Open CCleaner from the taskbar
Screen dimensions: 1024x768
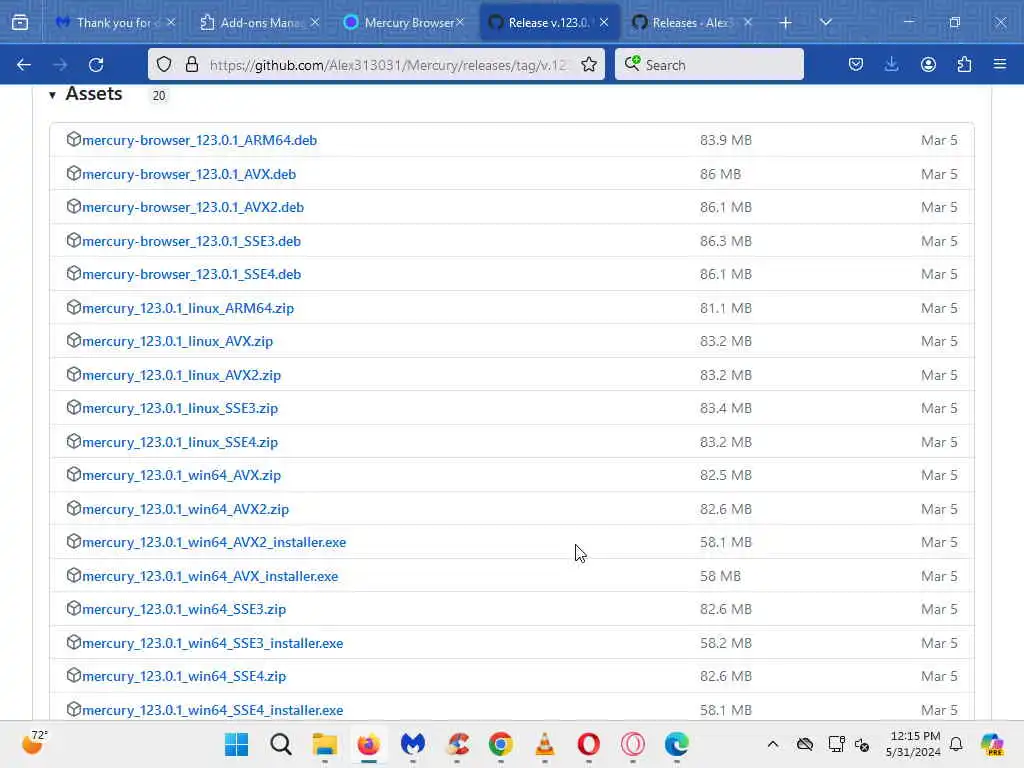tap(457, 744)
